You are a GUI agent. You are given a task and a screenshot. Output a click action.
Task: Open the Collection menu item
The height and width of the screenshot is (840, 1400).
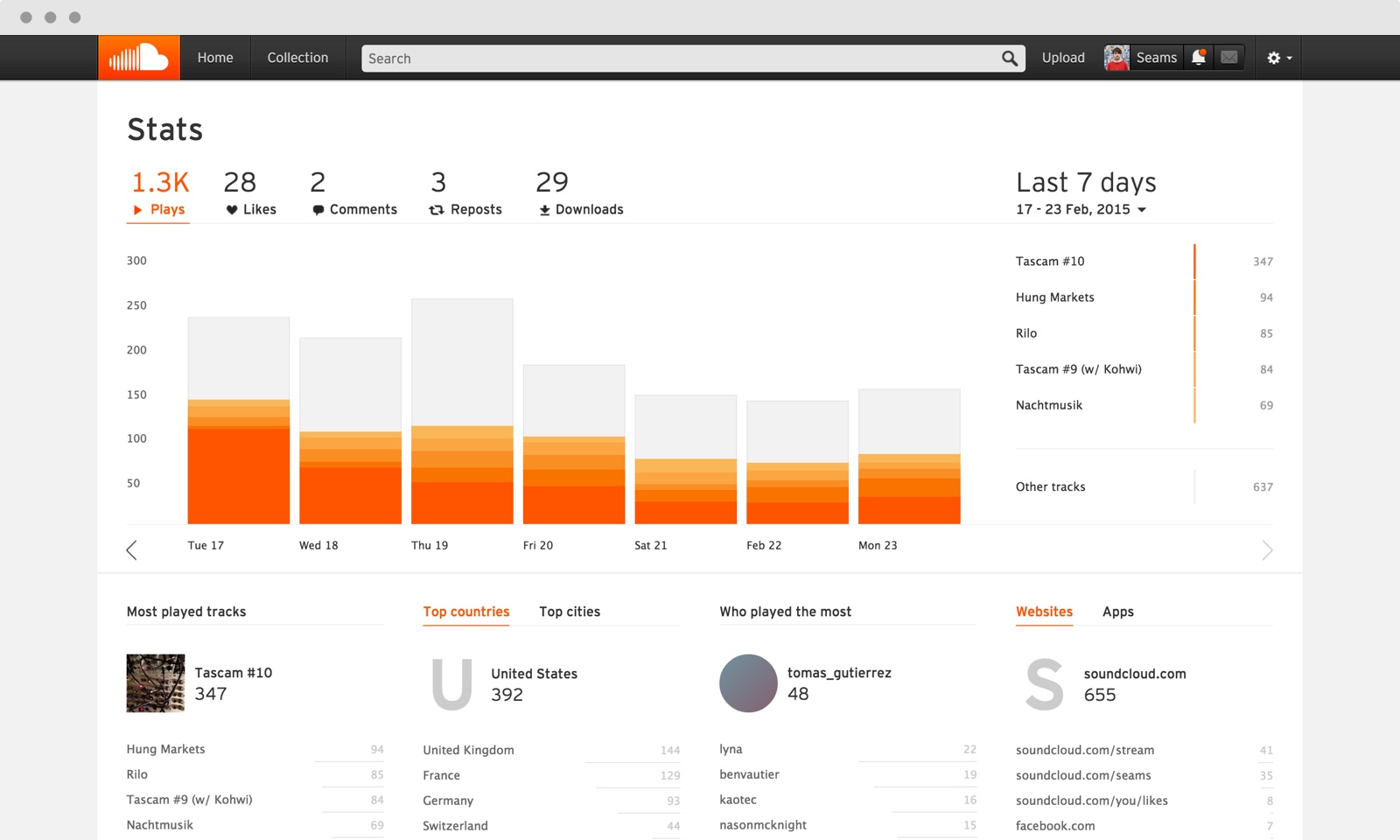pyautogui.click(x=297, y=57)
